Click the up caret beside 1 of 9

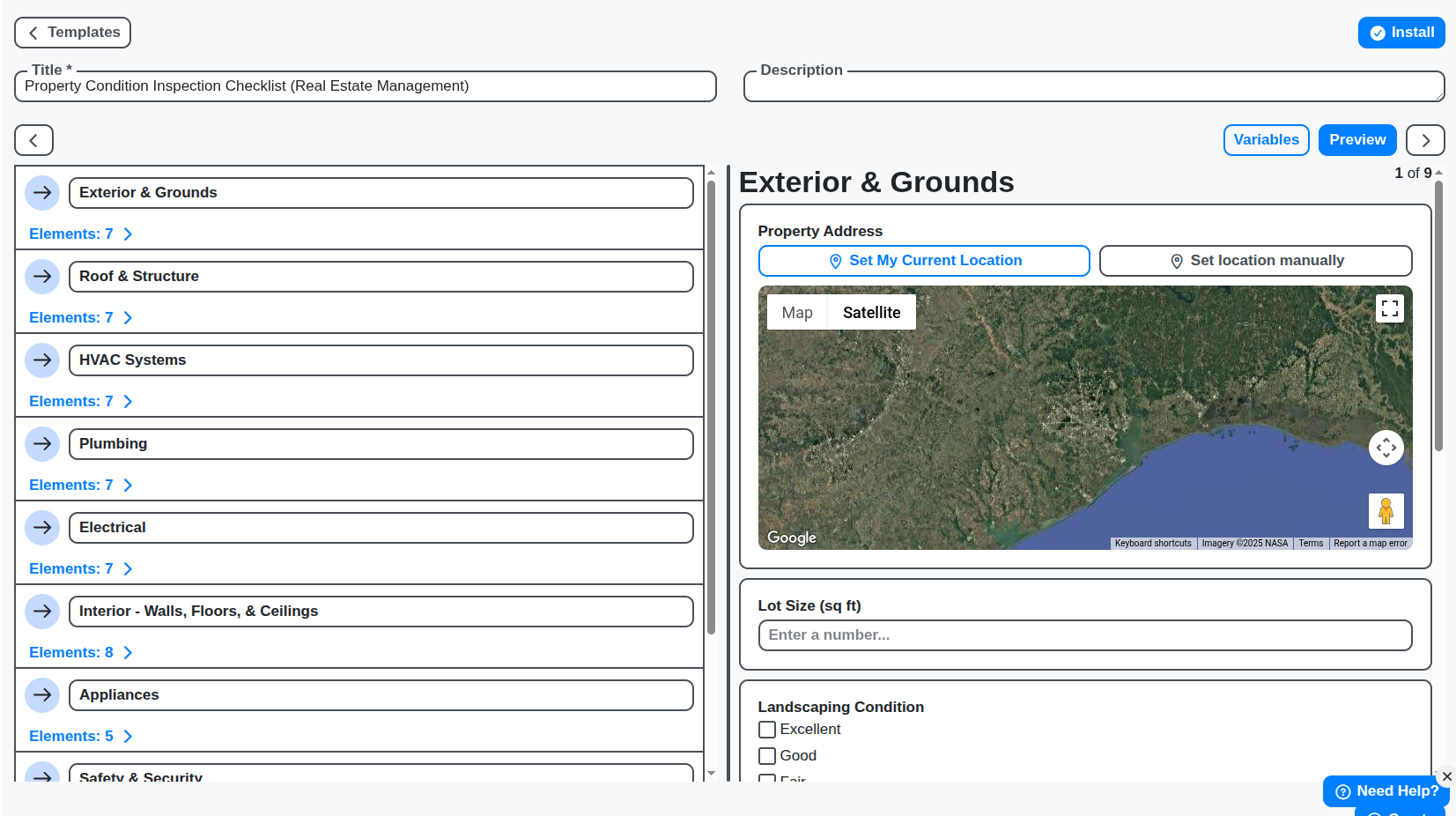pos(1438,173)
